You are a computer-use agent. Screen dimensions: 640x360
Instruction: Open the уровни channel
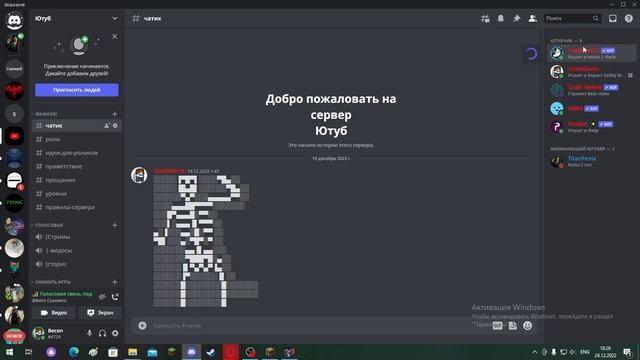coord(77,193)
